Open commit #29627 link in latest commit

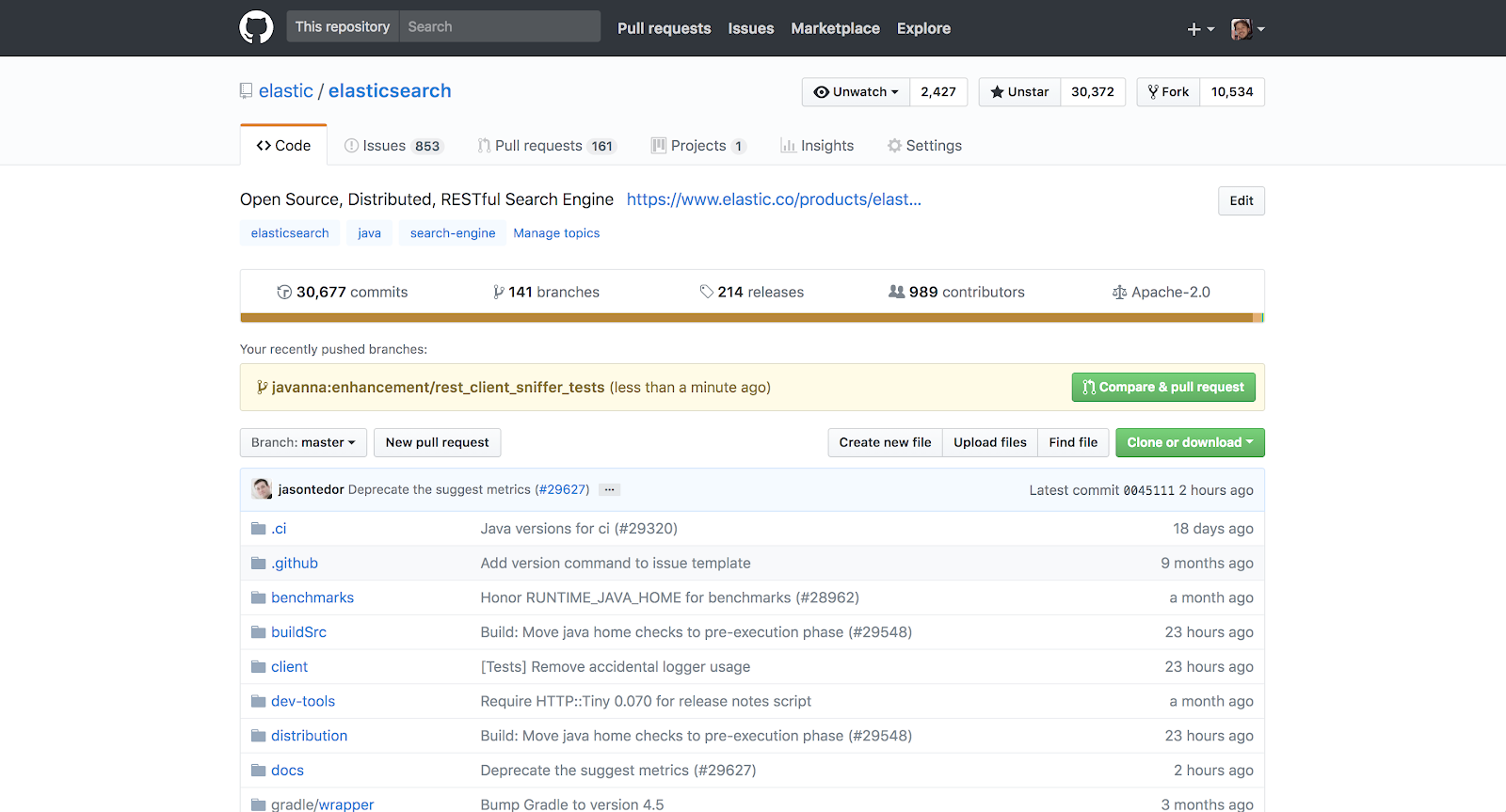coord(562,490)
